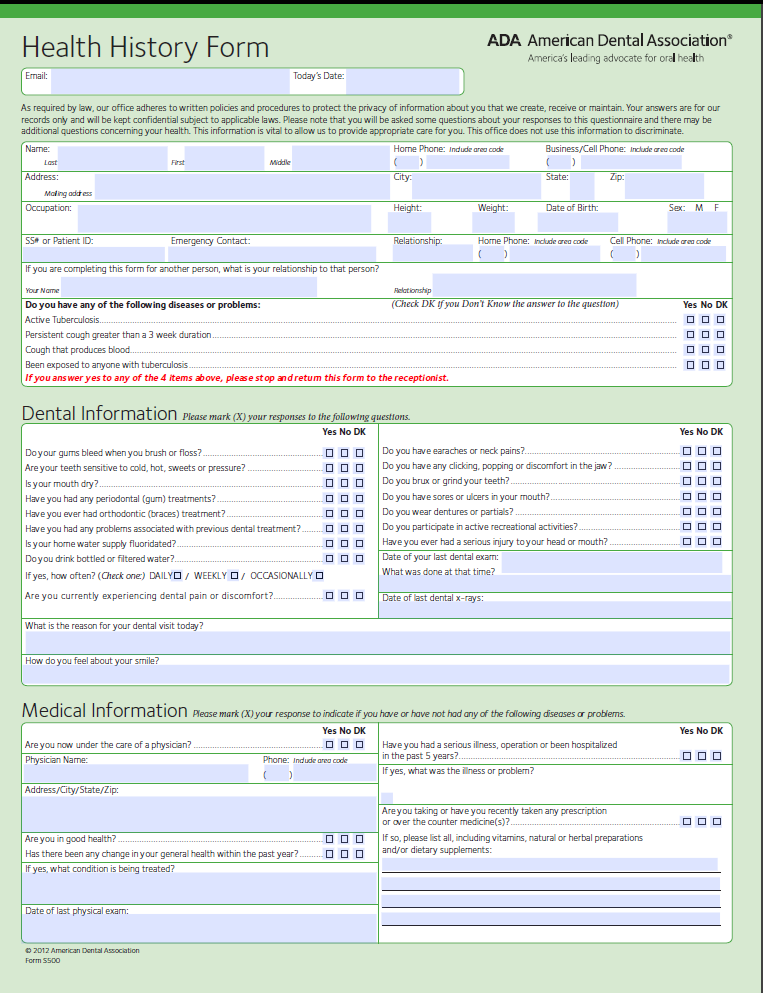Screen dimensions: 763x993
Task: Click the City field
Action: tap(476, 187)
